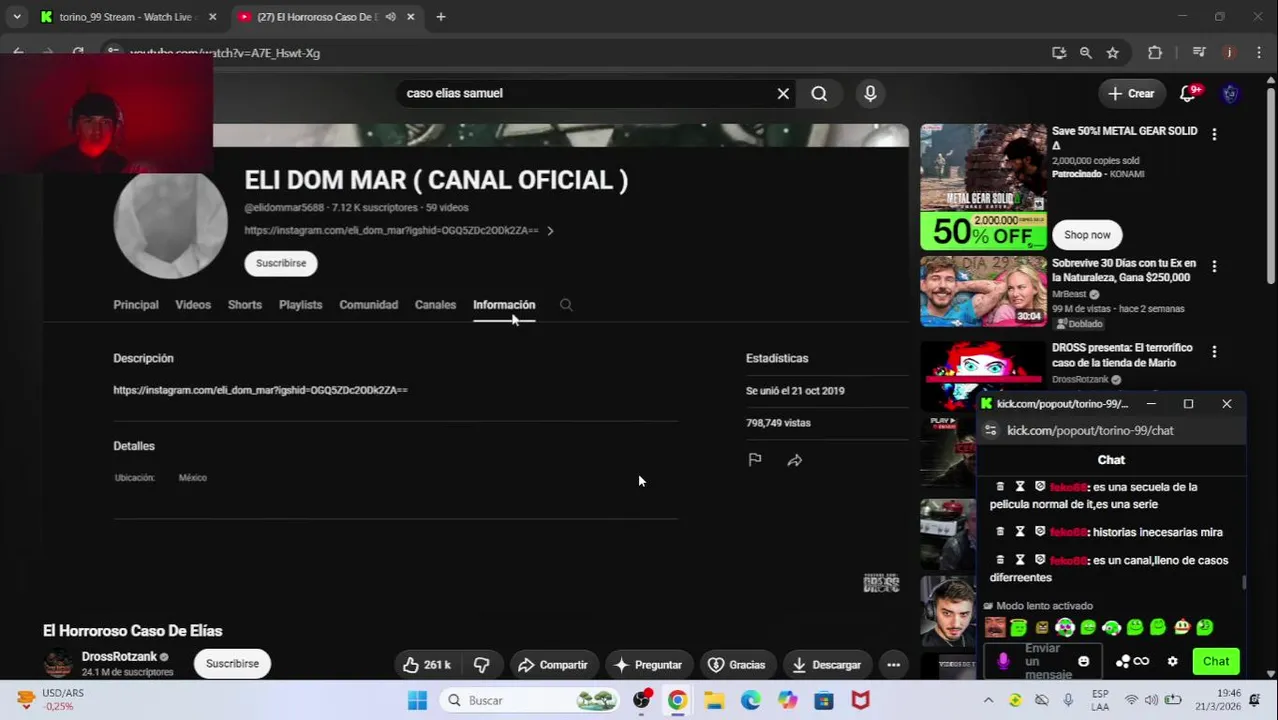Toggle Kick points infinity icon in chat
This screenshot has width=1278, height=720.
[x=1141, y=661]
